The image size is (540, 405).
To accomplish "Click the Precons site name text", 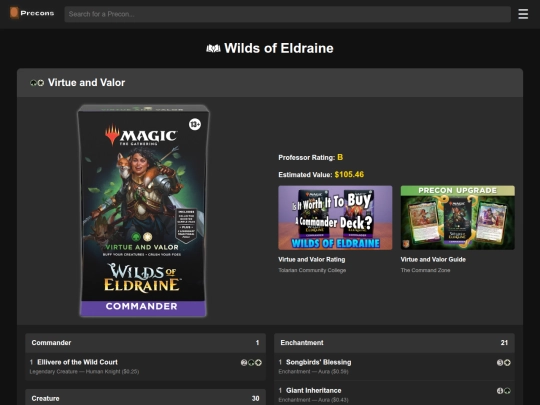I will 37,13.
